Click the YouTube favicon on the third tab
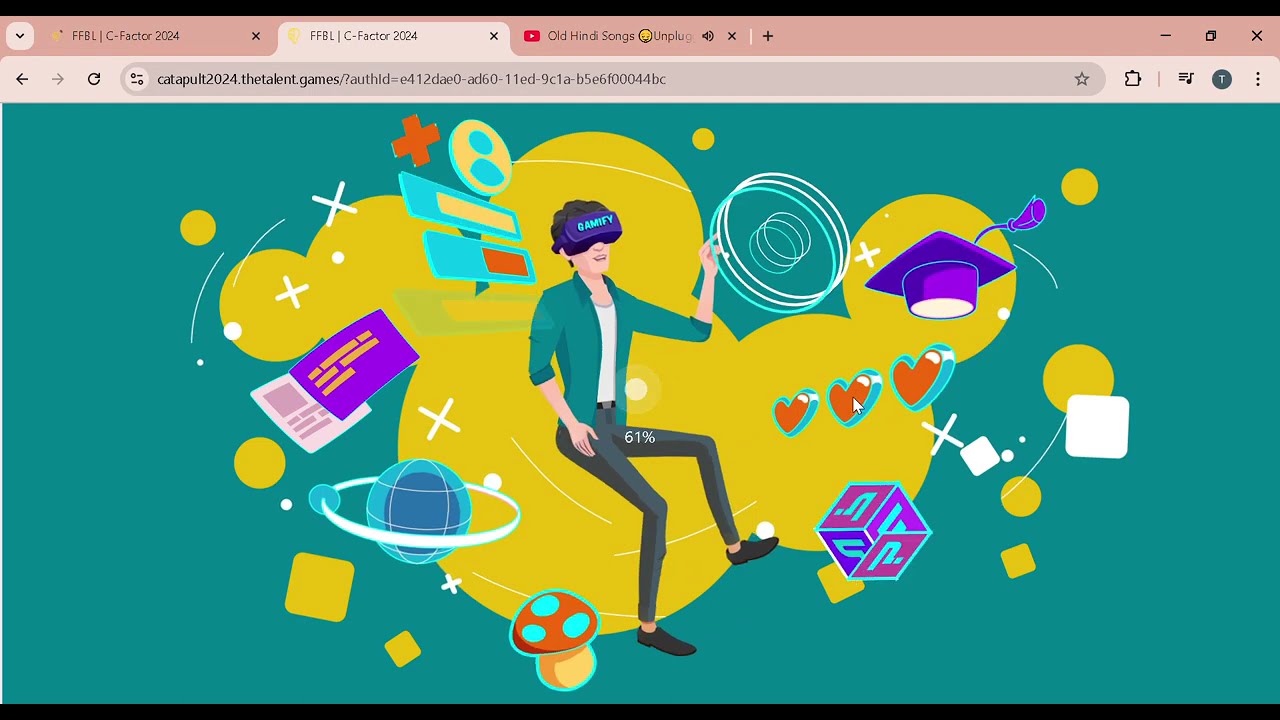 pos(532,36)
